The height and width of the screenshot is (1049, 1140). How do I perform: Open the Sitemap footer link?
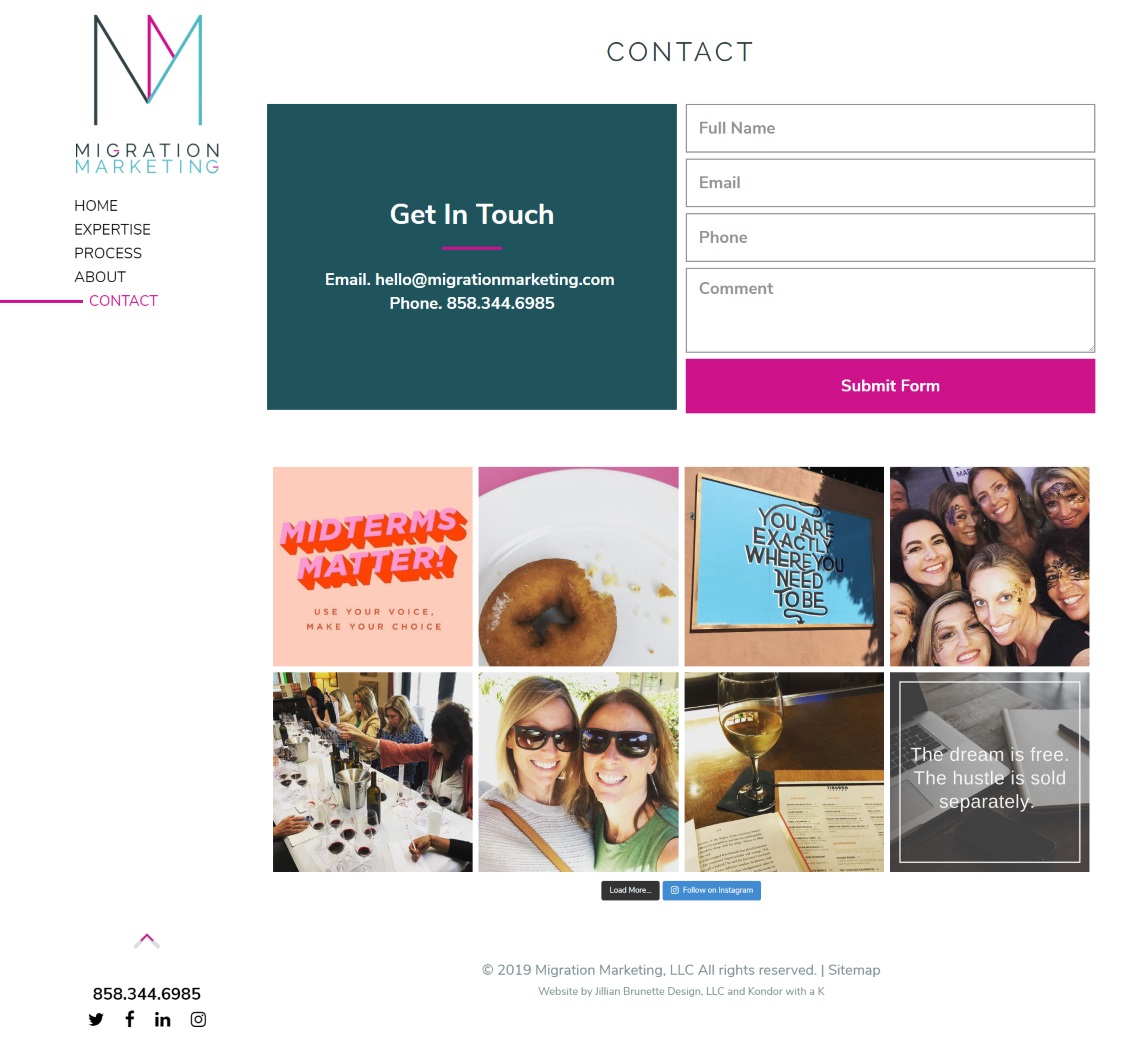click(854, 970)
